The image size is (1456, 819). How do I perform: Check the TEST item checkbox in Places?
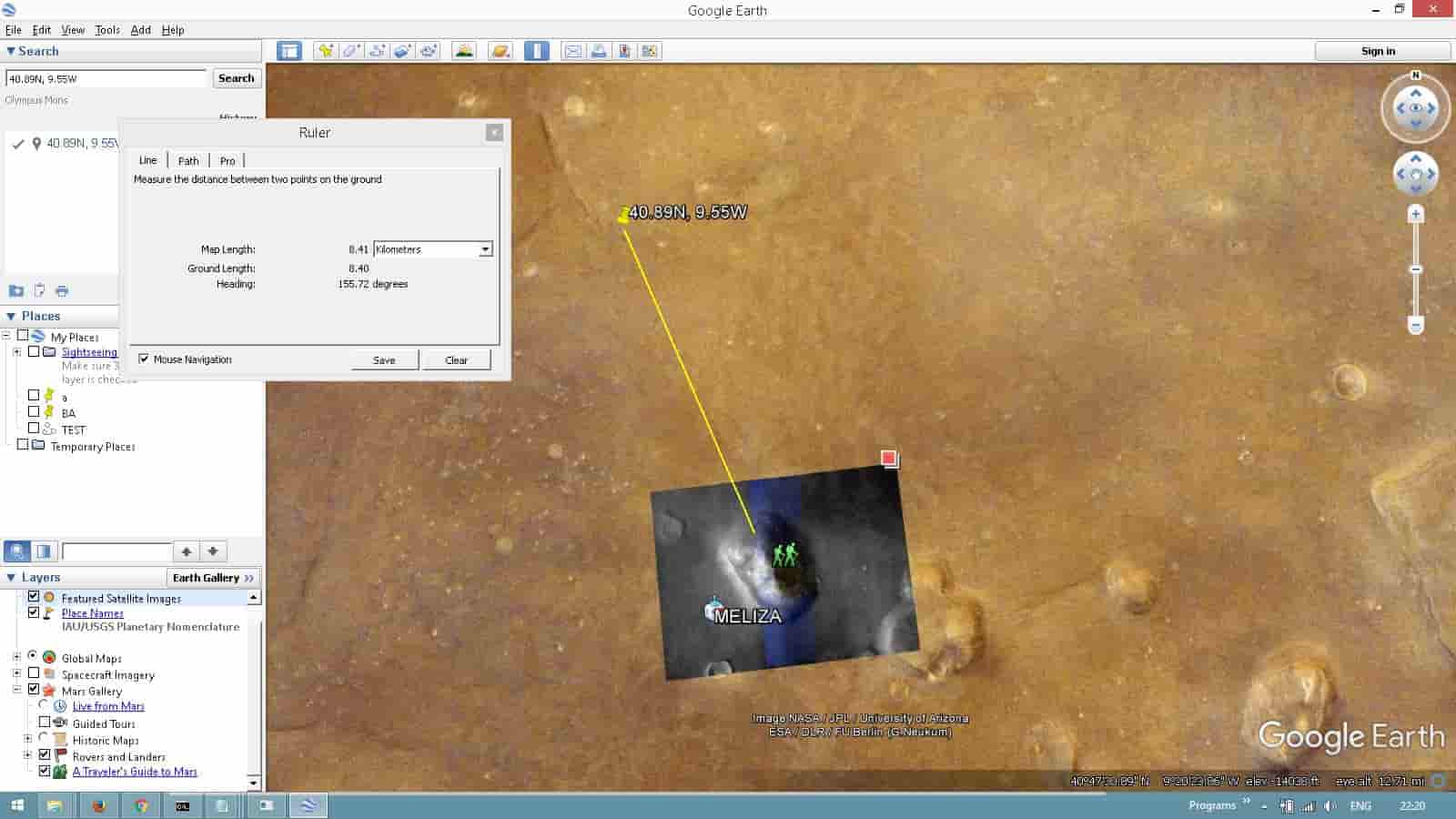coord(34,428)
